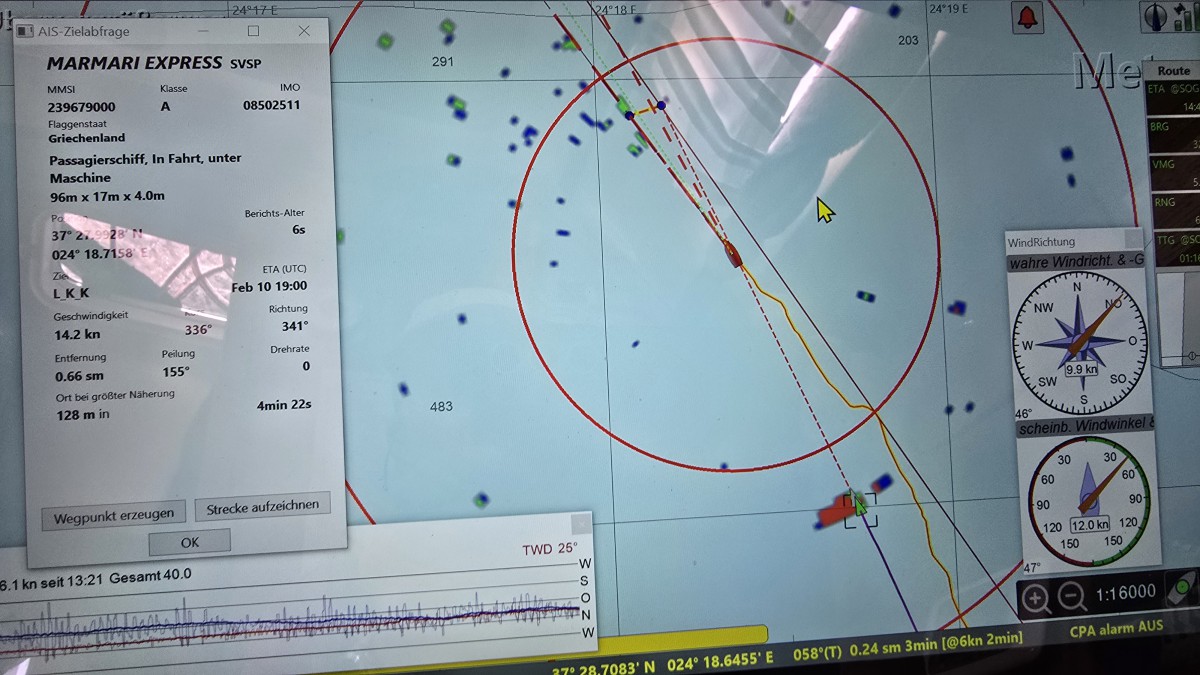Click the 1:16000 chart scale display
The height and width of the screenshot is (675, 1200).
[1126, 593]
